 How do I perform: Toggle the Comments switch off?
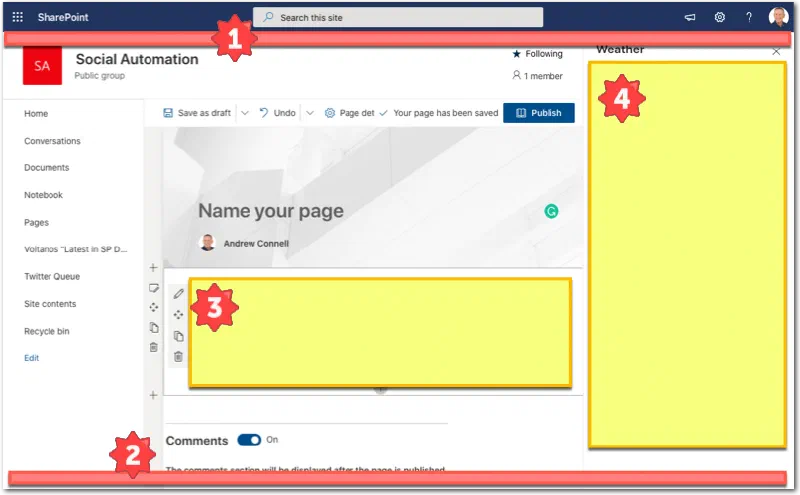[x=249, y=440]
